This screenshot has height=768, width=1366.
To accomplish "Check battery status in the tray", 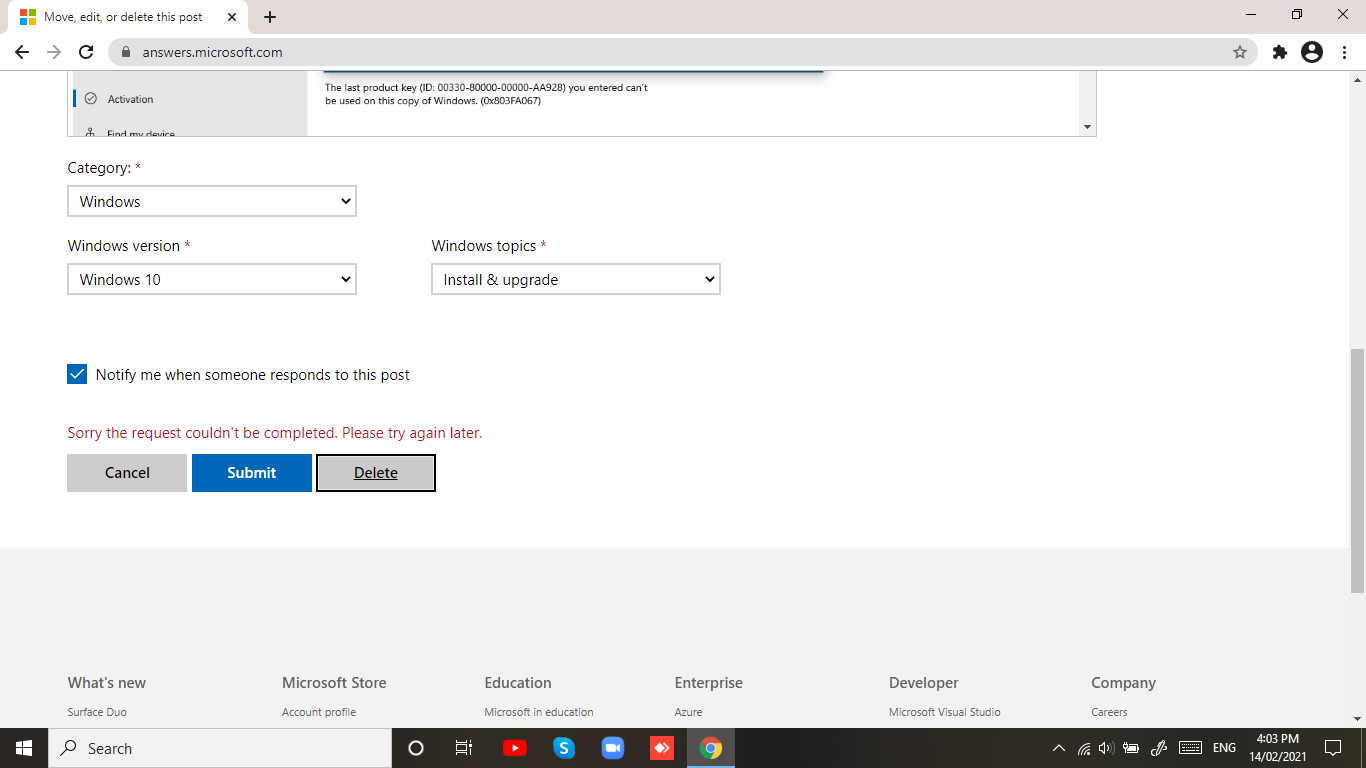I will (1131, 748).
